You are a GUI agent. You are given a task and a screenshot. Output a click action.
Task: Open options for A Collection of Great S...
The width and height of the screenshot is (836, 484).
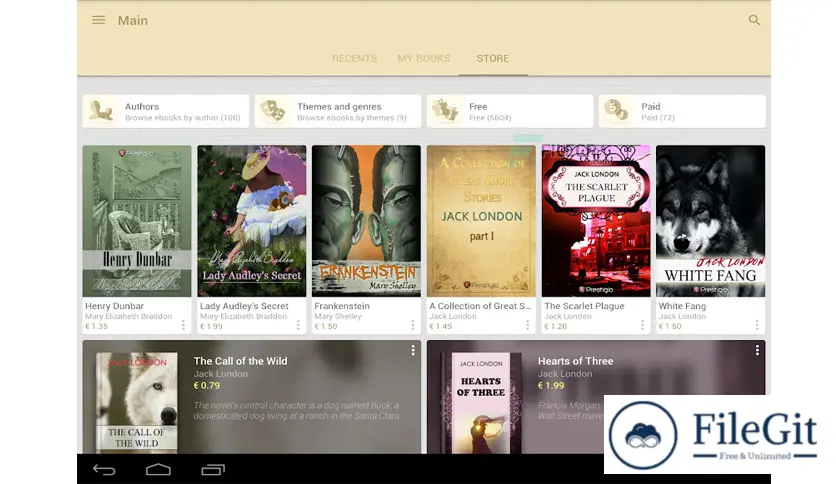click(528, 325)
